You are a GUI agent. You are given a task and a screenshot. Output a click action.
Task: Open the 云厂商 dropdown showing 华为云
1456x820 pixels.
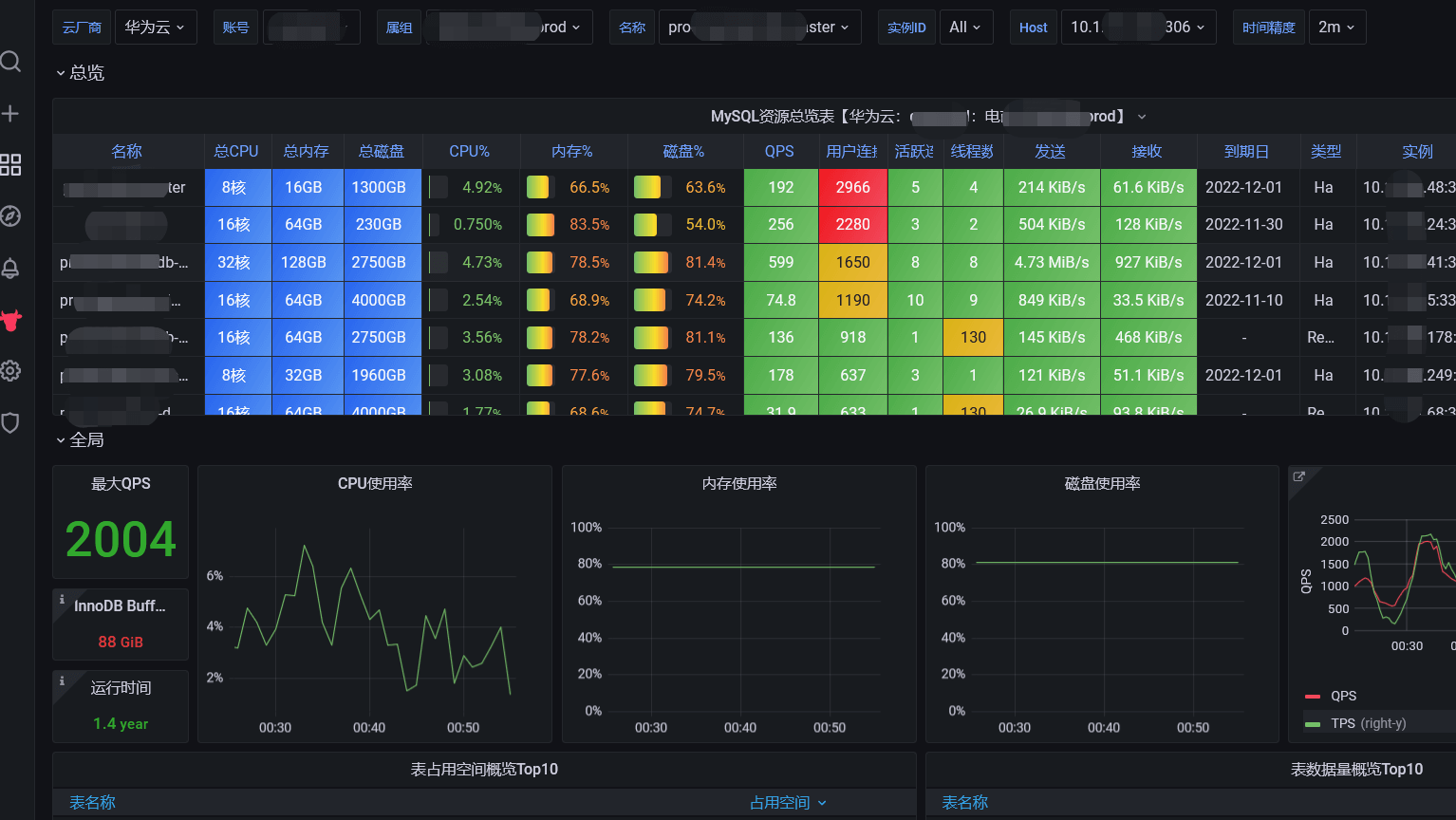[157, 28]
